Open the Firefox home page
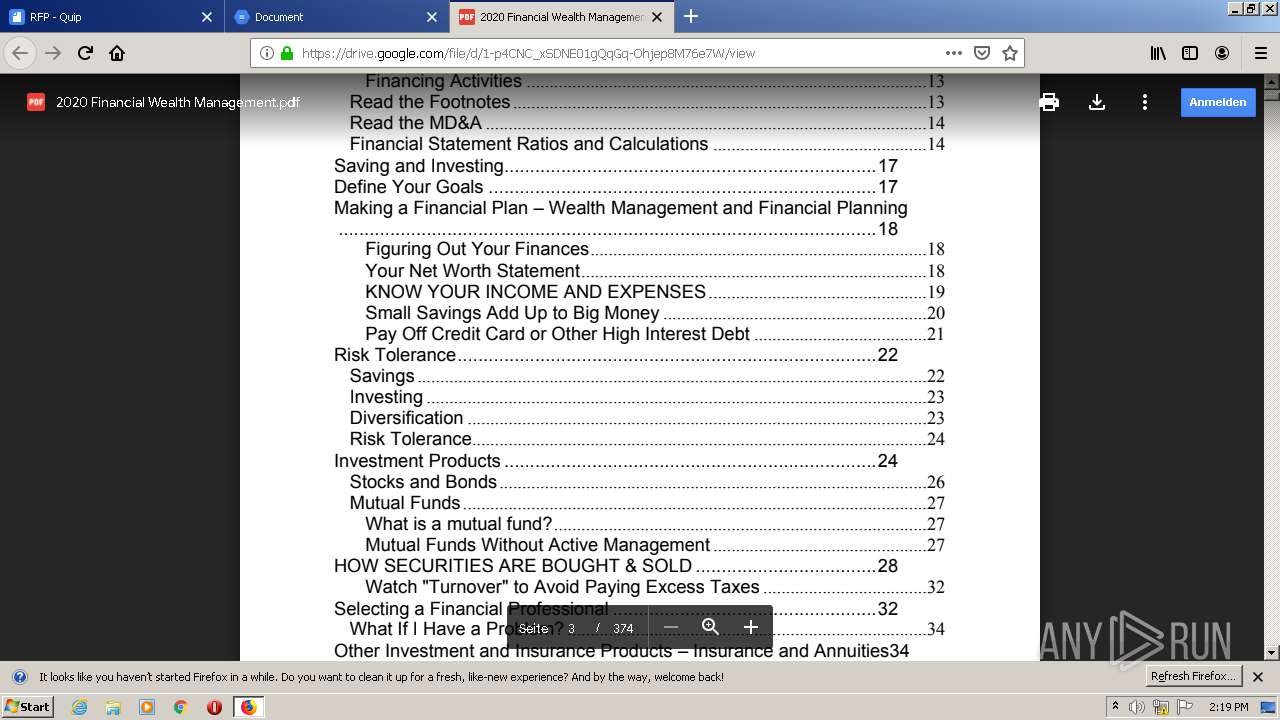This screenshot has width=1280, height=720. 117,53
